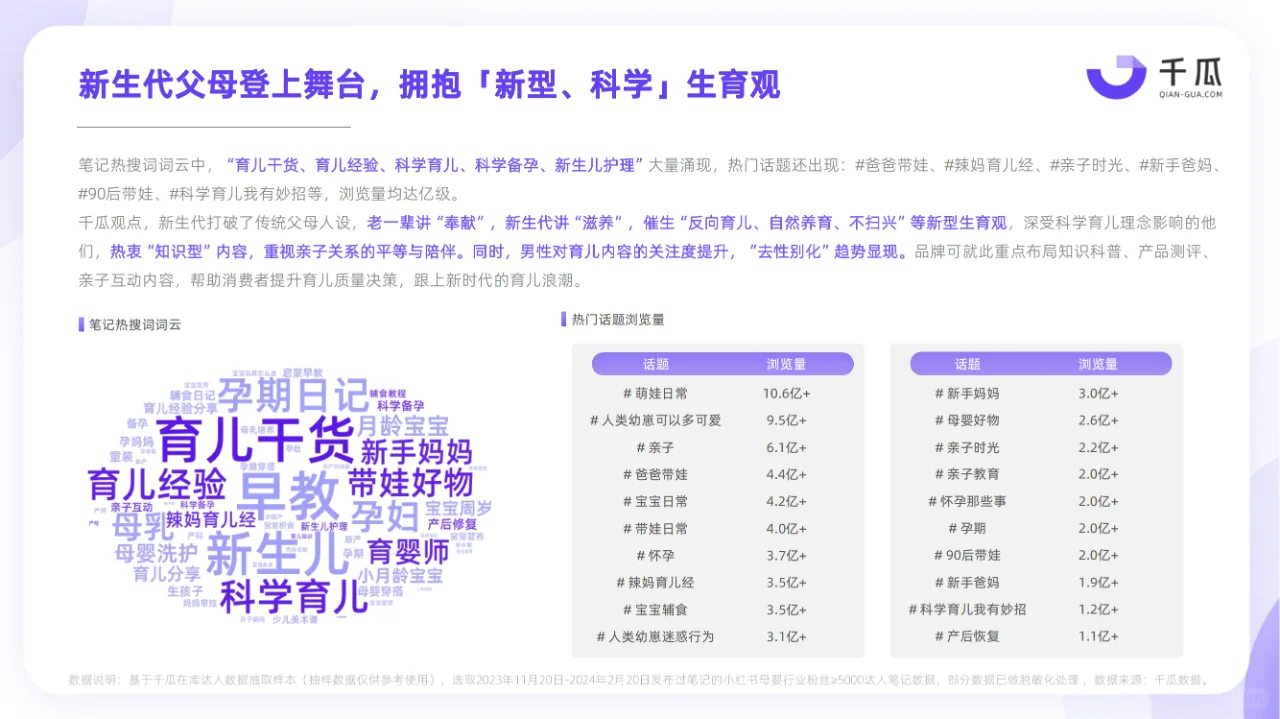Click word cloud term 新生儿
This screenshot has height=719, width=1280.
278,554
